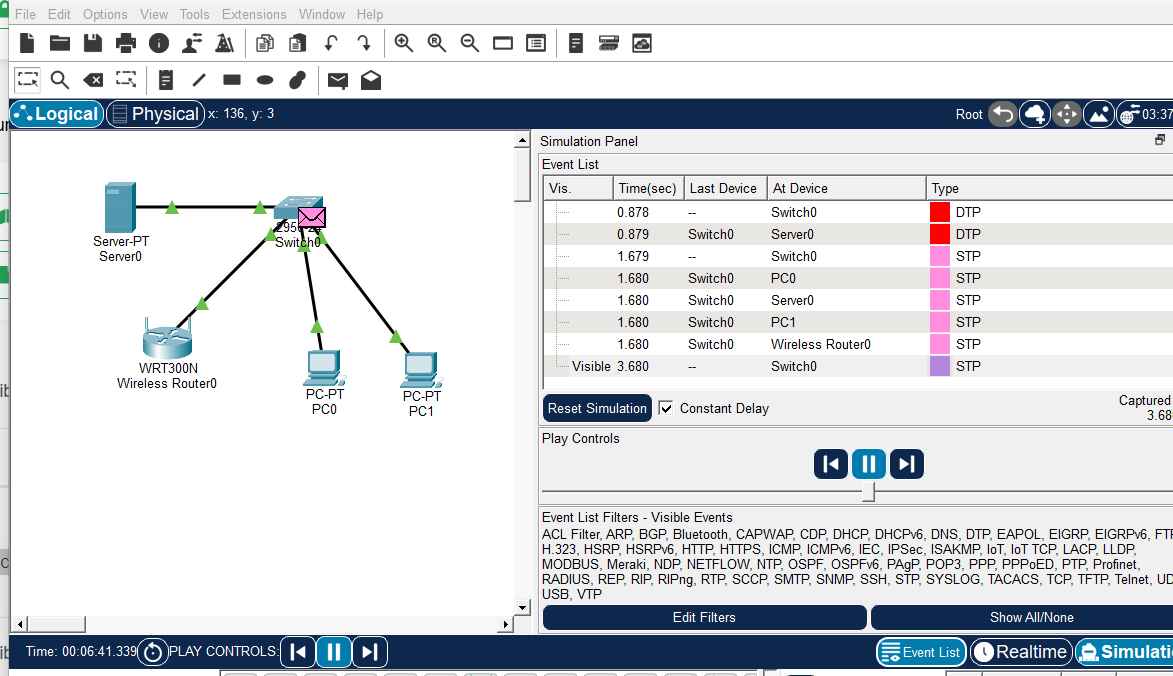Toggle Constant Delay checkbox
The image size is (1173, 676).
tap(665, 408)
